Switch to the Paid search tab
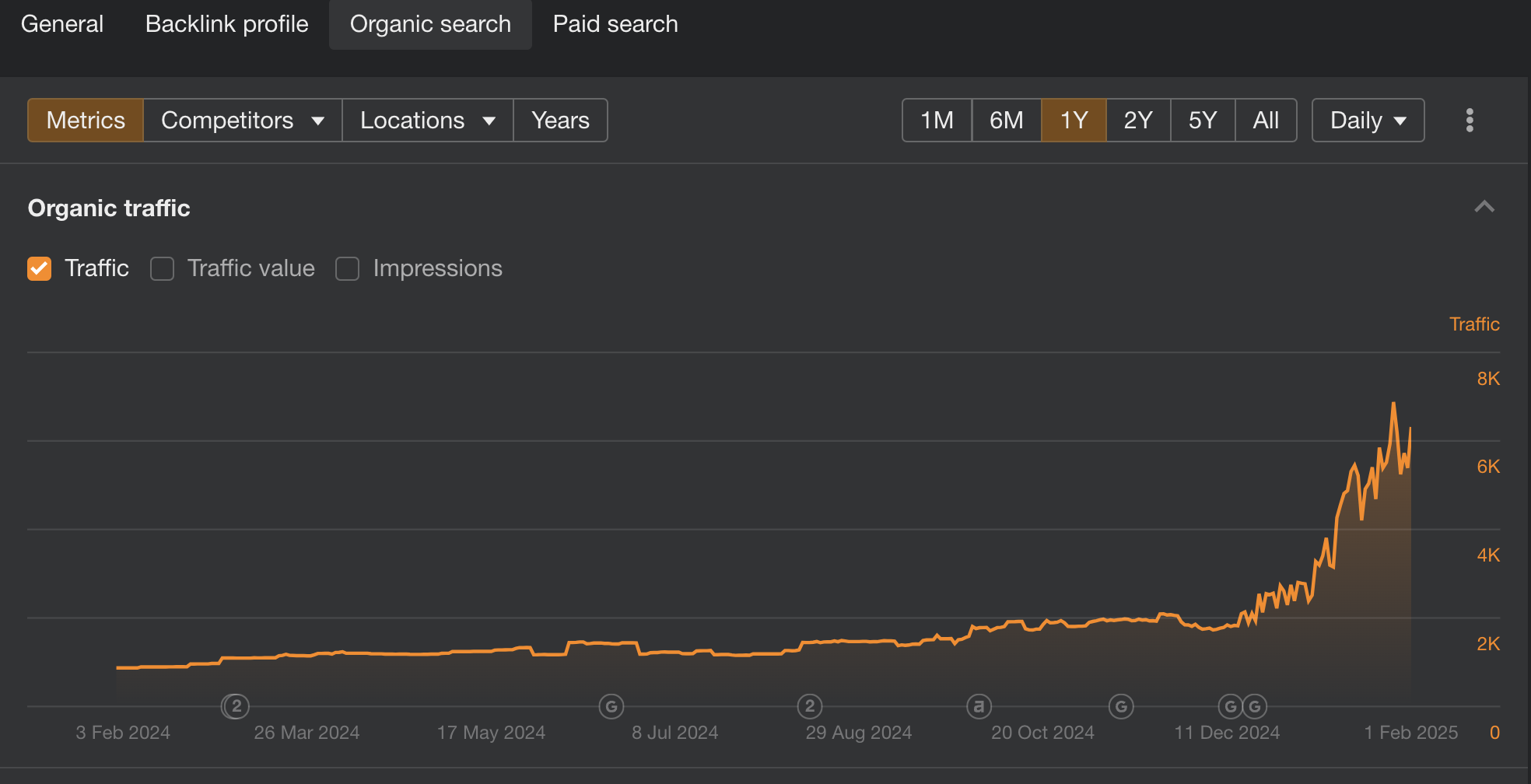 point(615,24)
